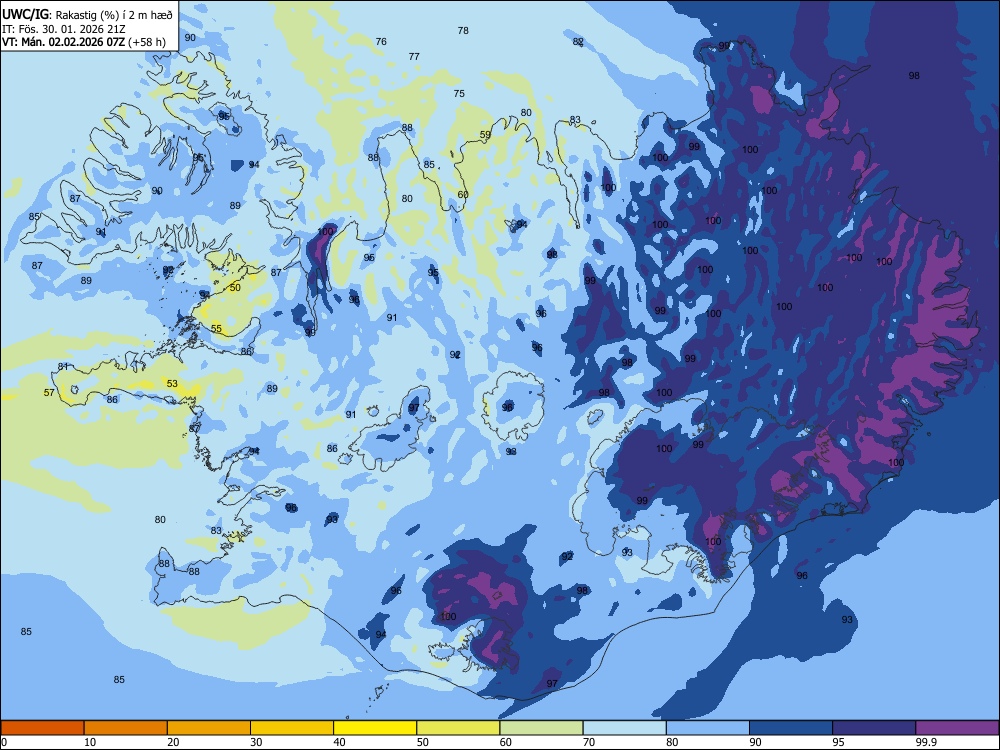Click the 30 label on the colour scale
This screenshot has width=1000, height=750.
pyautogui.click(x=256, y=742)
